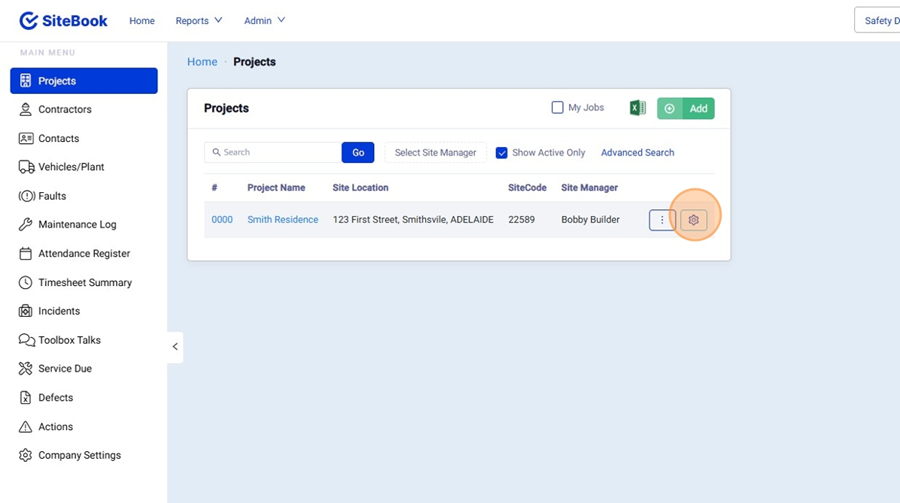The width and height of the screenshot is (900, 503).
Task: Select Home in the top navigation
Action: (x=142, y=20)
